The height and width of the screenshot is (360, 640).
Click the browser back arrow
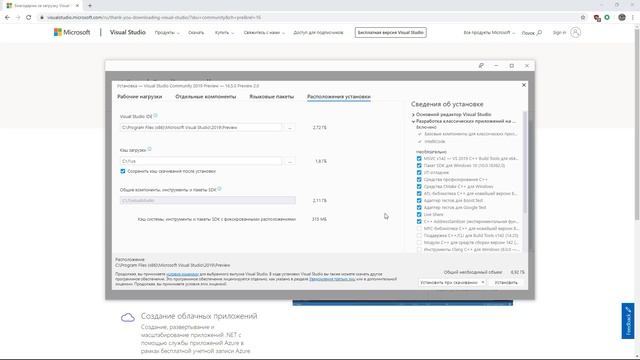pos(7,18)
